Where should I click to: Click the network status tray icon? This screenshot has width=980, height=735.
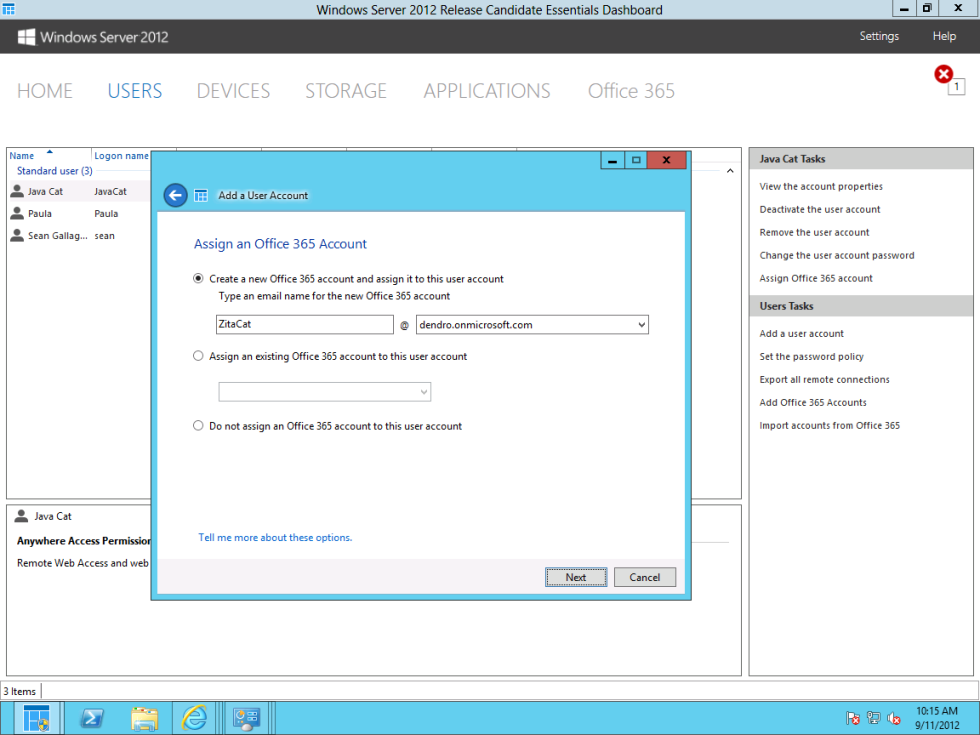point(874,717)
